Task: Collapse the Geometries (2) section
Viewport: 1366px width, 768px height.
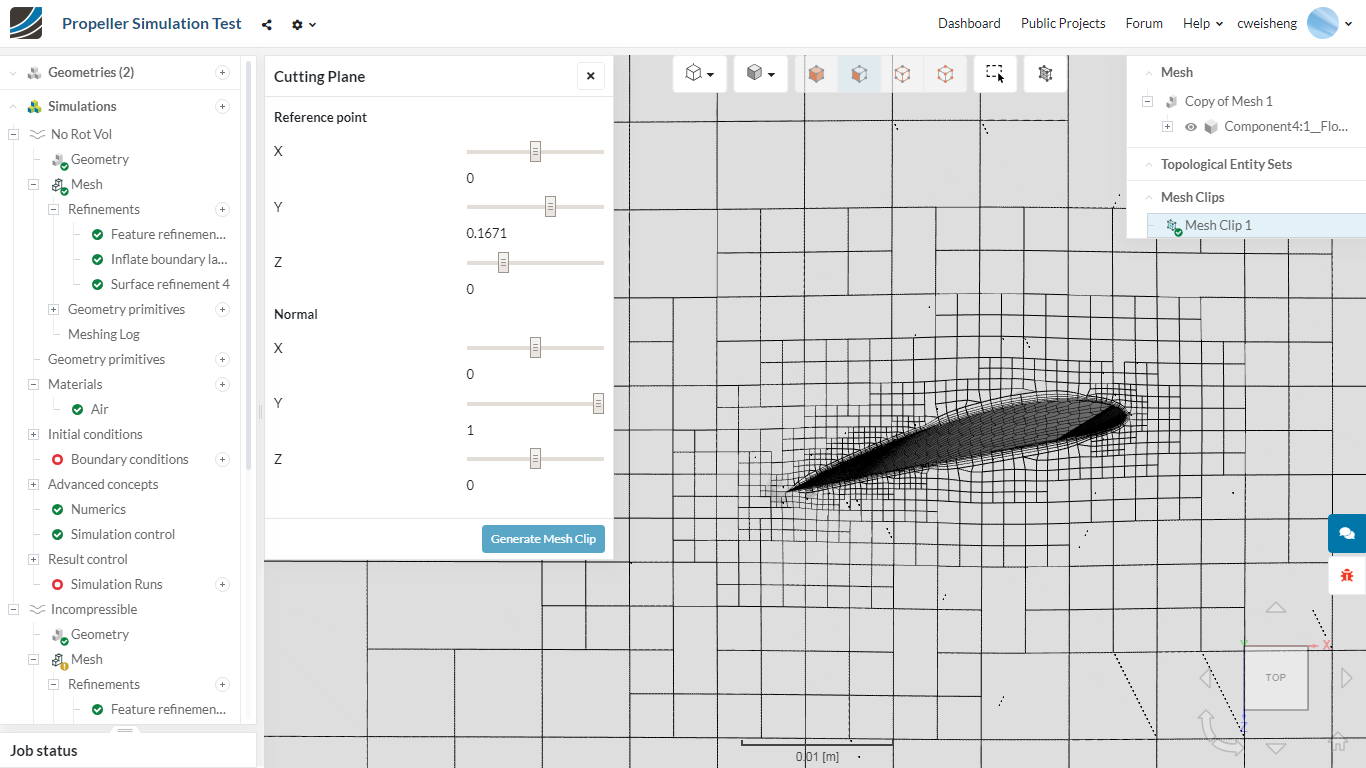Action: (13, 73)
